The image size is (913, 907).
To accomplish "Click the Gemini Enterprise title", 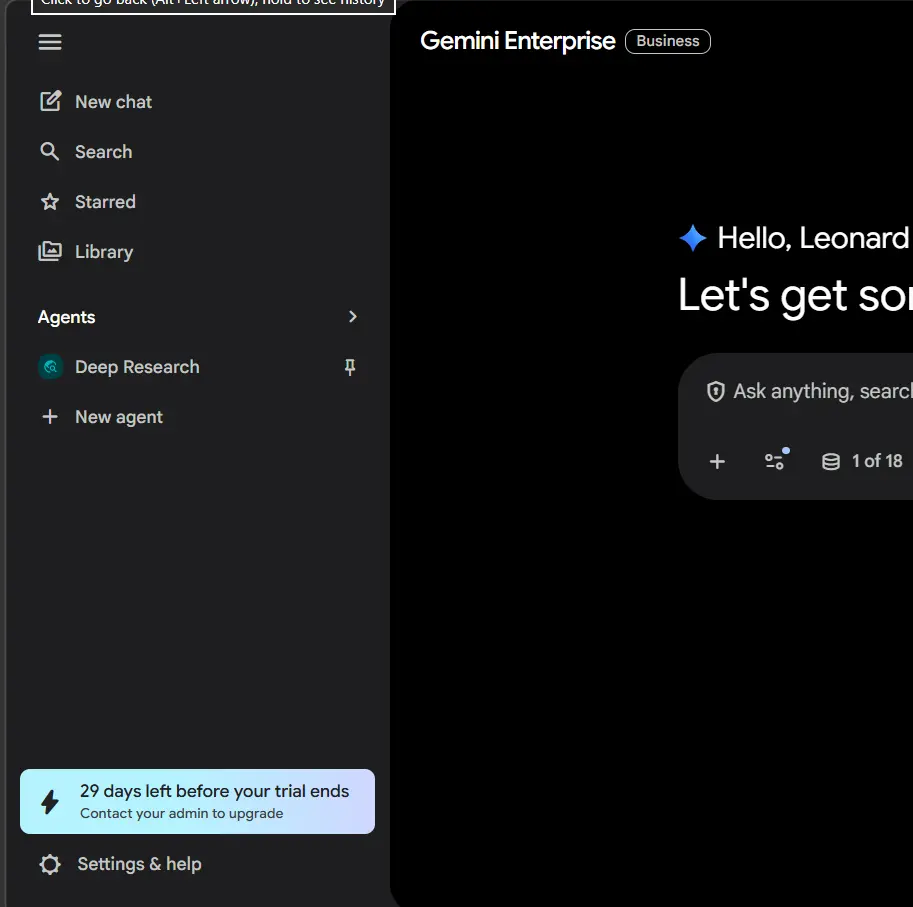I will (518, 41).
